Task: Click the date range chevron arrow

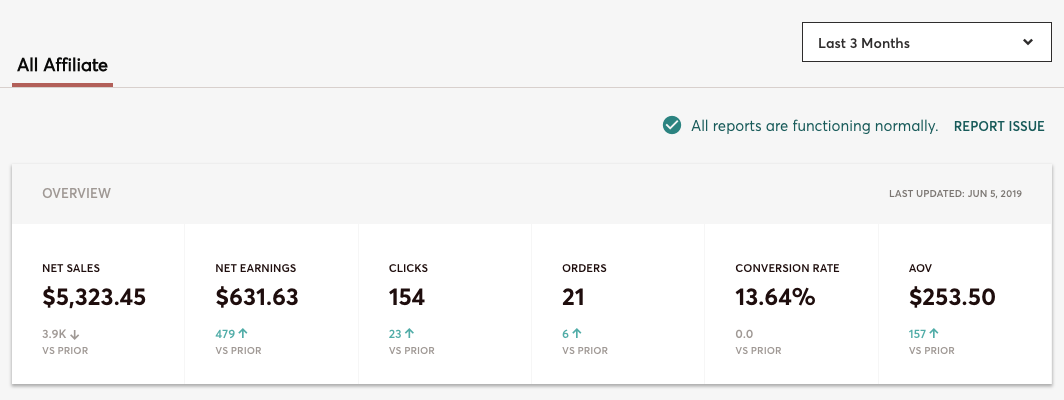Action: pyautogui.click(x=1028, y=43)
